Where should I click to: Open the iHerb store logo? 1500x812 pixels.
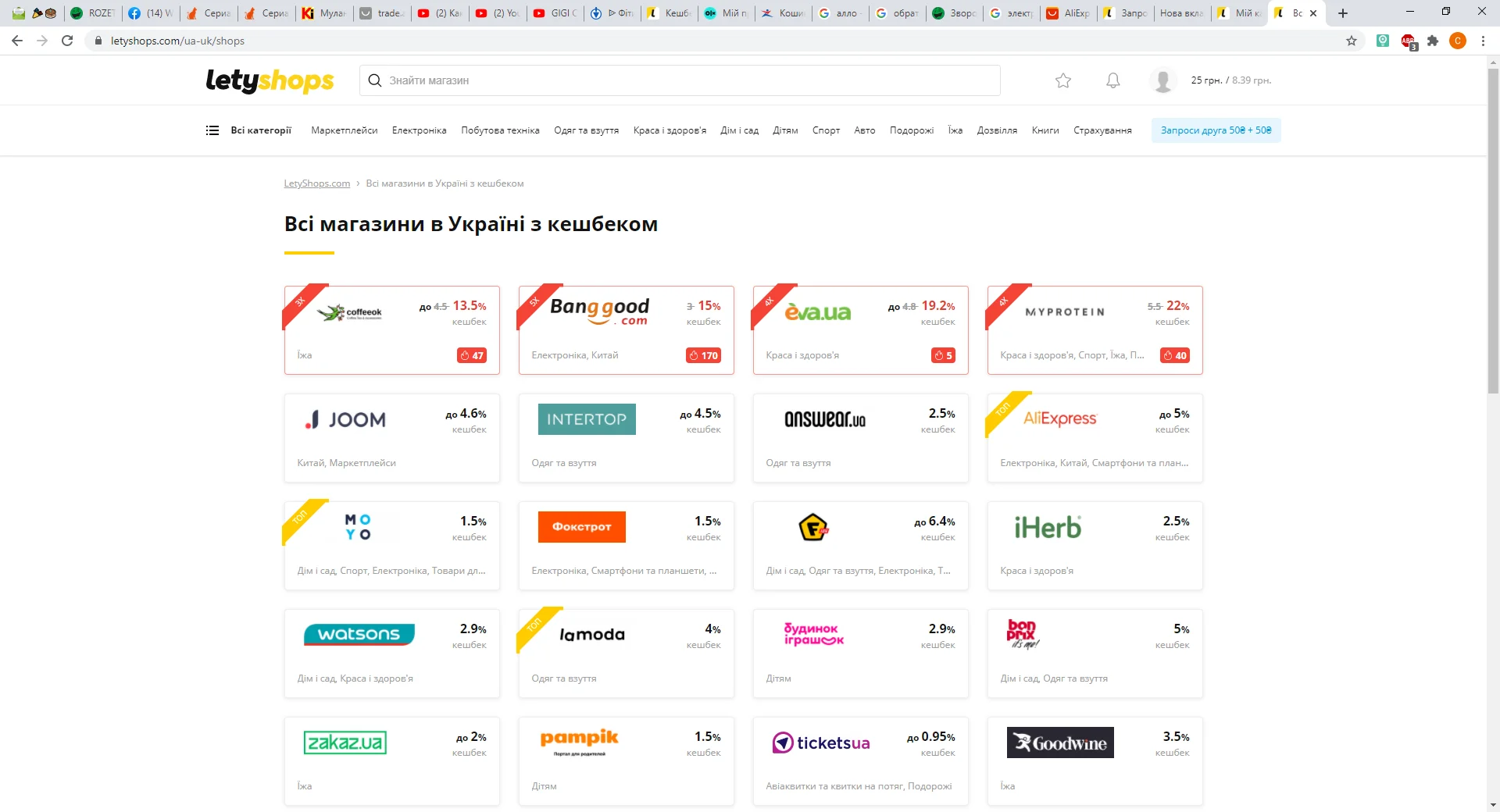(x=1048, y=528)
